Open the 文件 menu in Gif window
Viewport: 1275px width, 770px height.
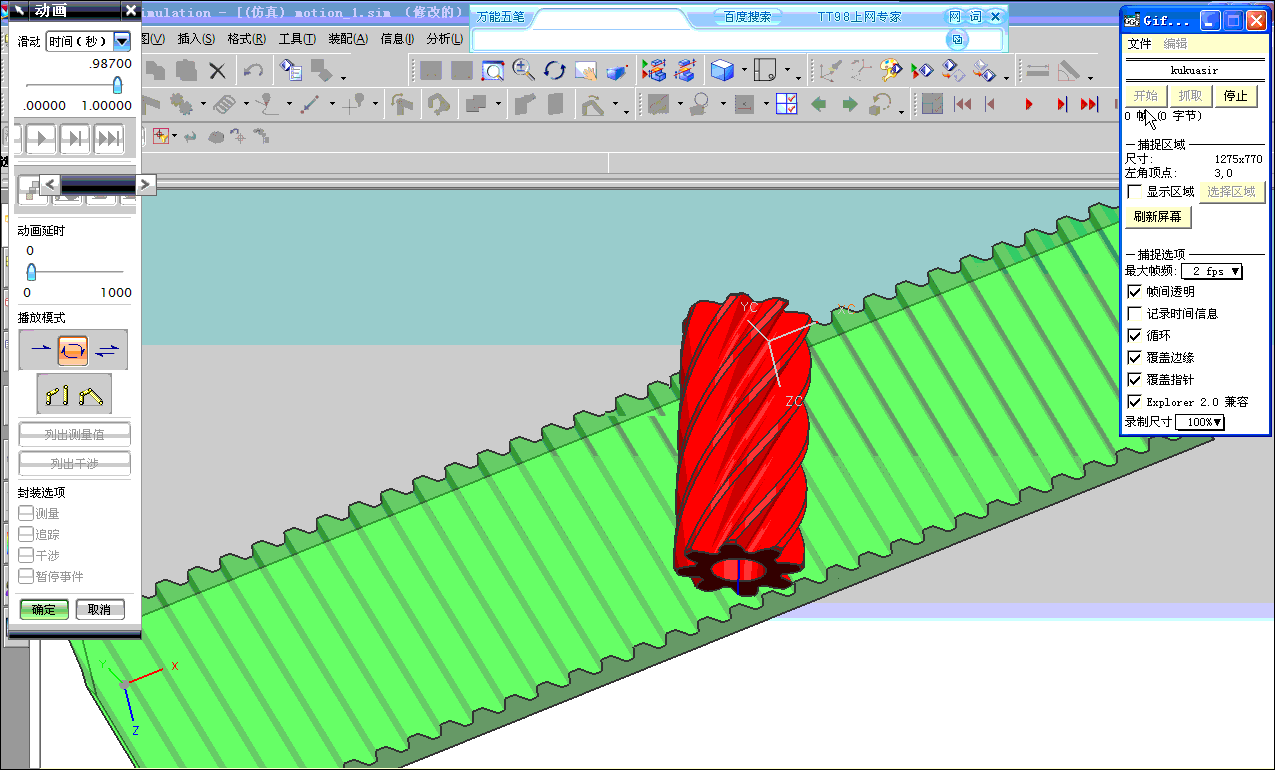(1140, 44)
